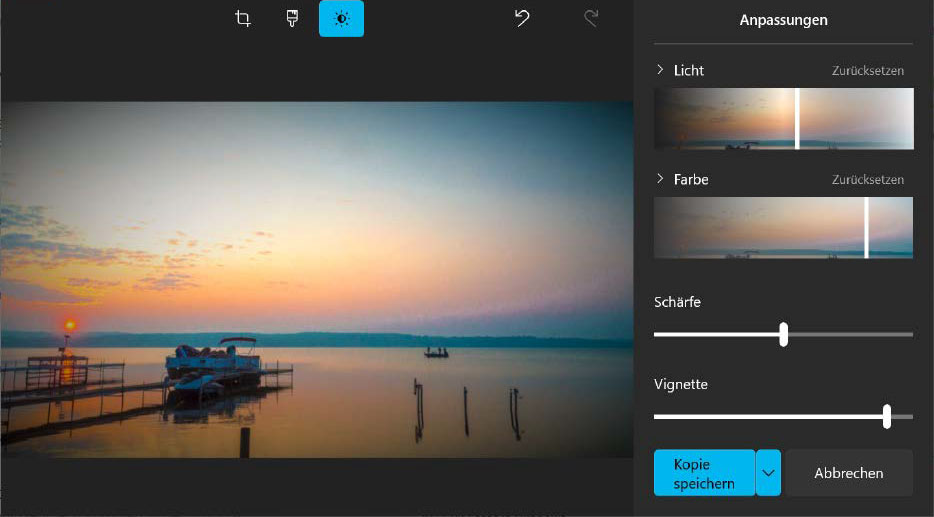
Task: Click the Farbe slider preview strip
Action: point(783,228)
